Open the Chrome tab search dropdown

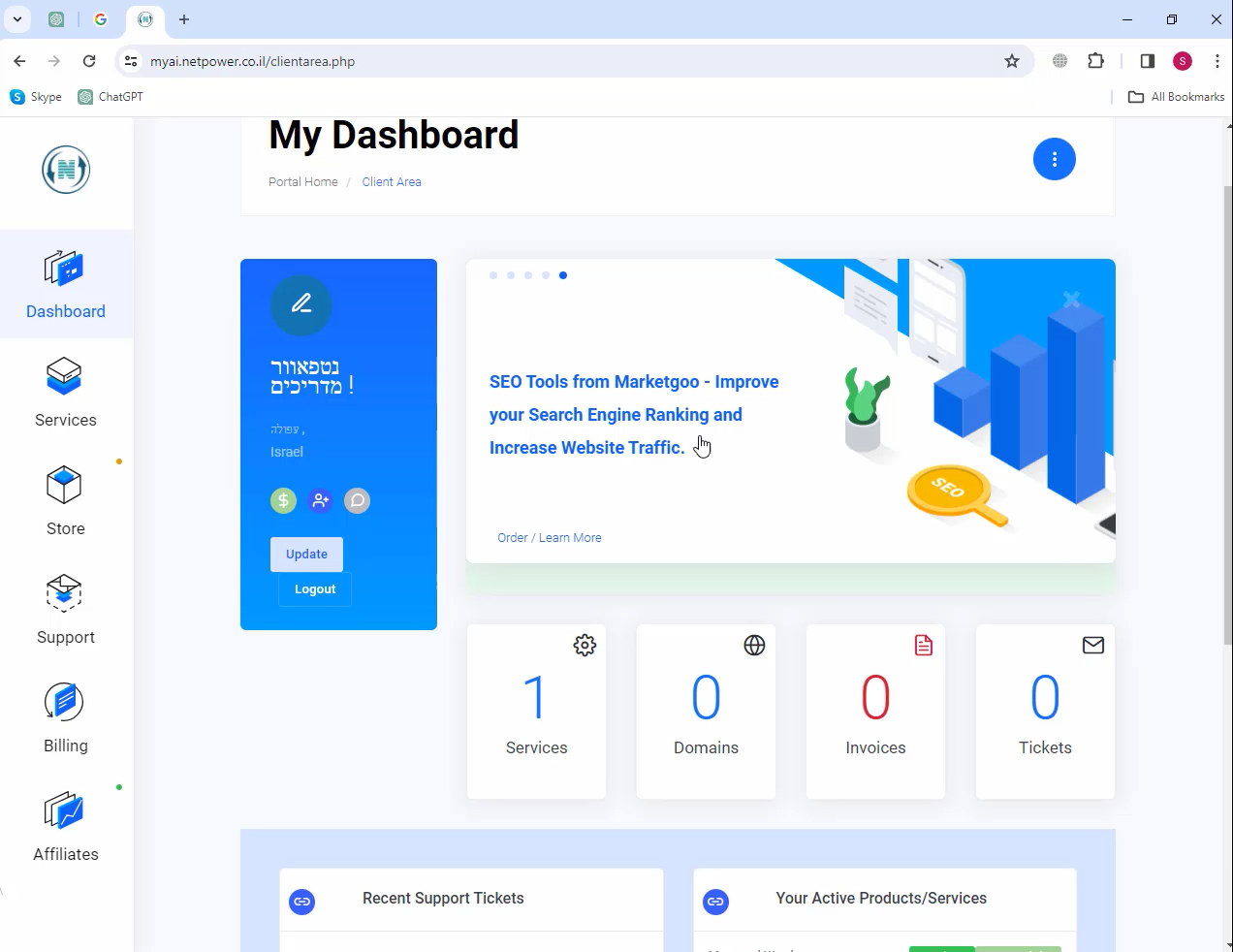(x=17, y=19)
